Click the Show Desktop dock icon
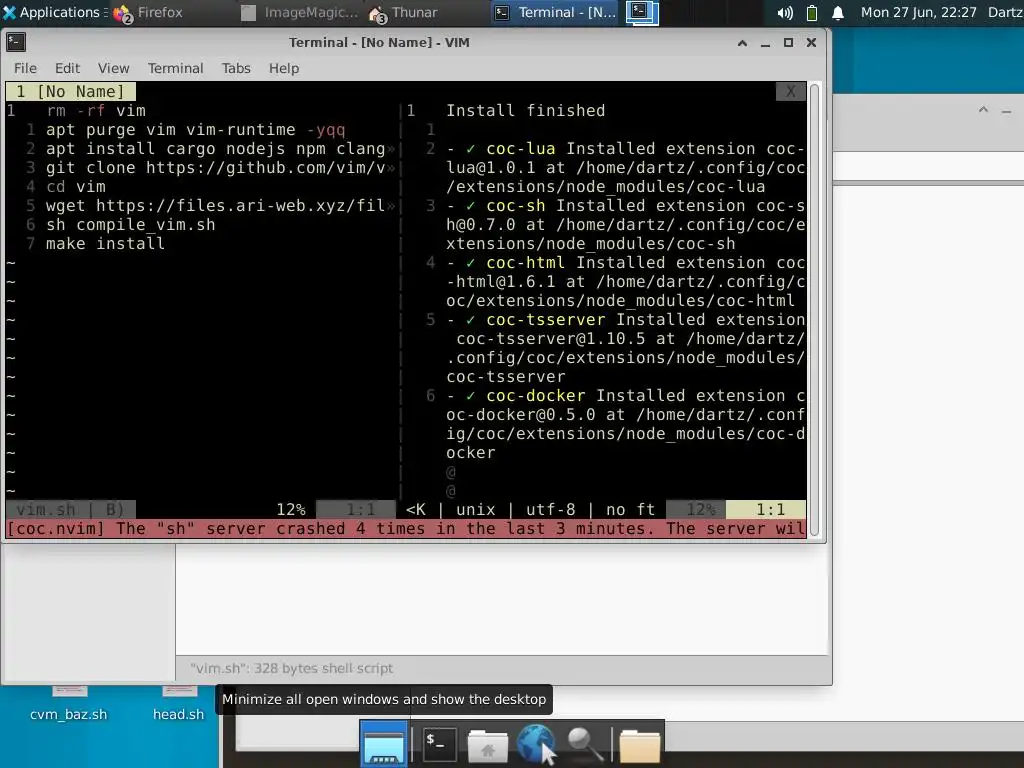 (384, 743)
